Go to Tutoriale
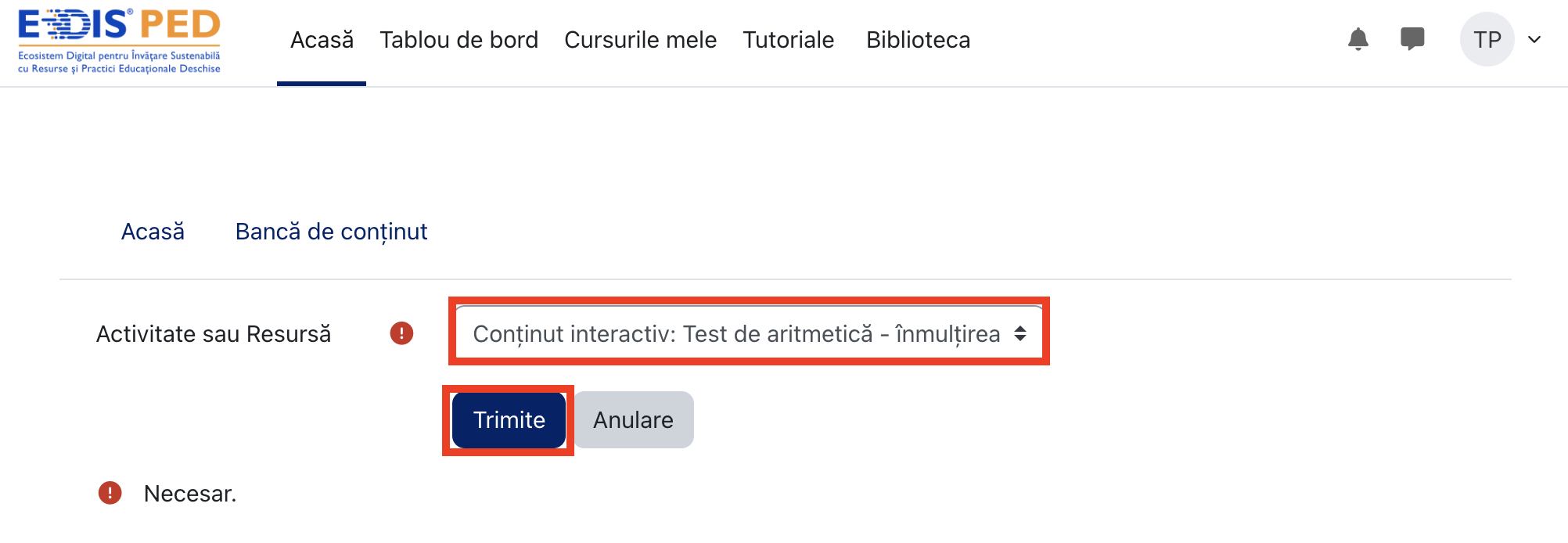This screenshot has height=543, width=1568. click(x=788, y=39)
